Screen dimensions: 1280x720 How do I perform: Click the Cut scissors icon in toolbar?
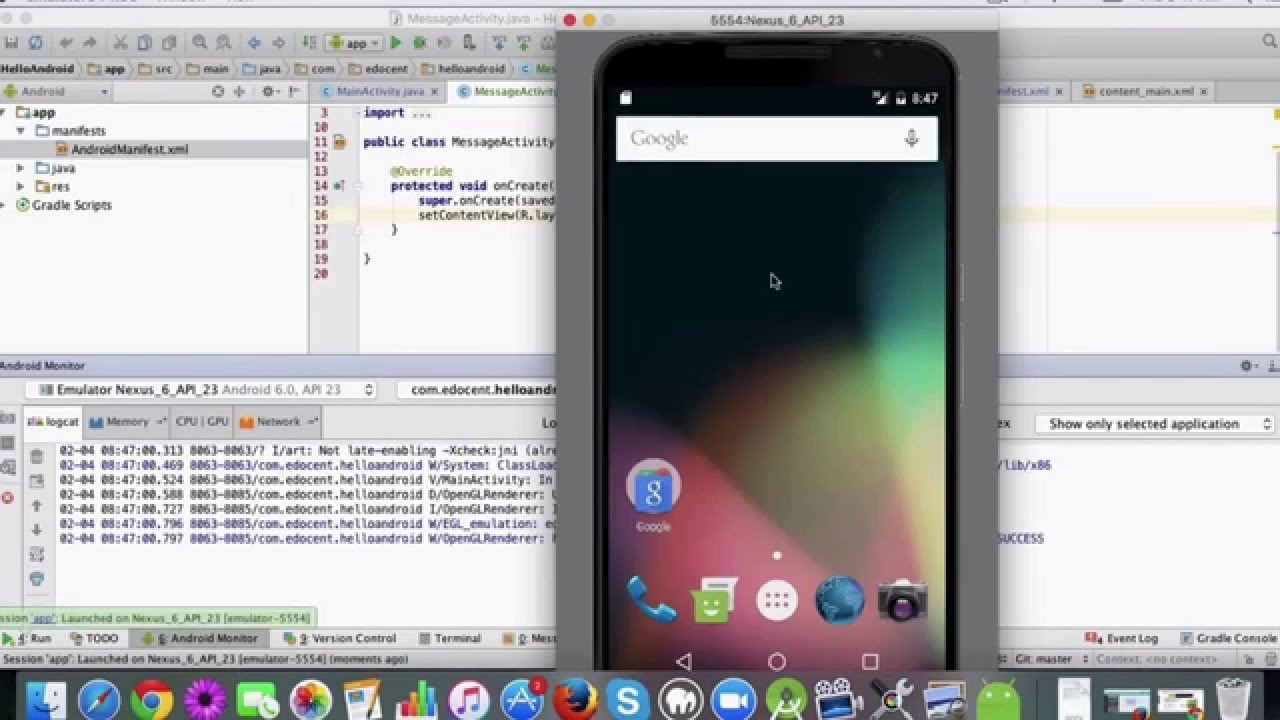tap(120, 43)
